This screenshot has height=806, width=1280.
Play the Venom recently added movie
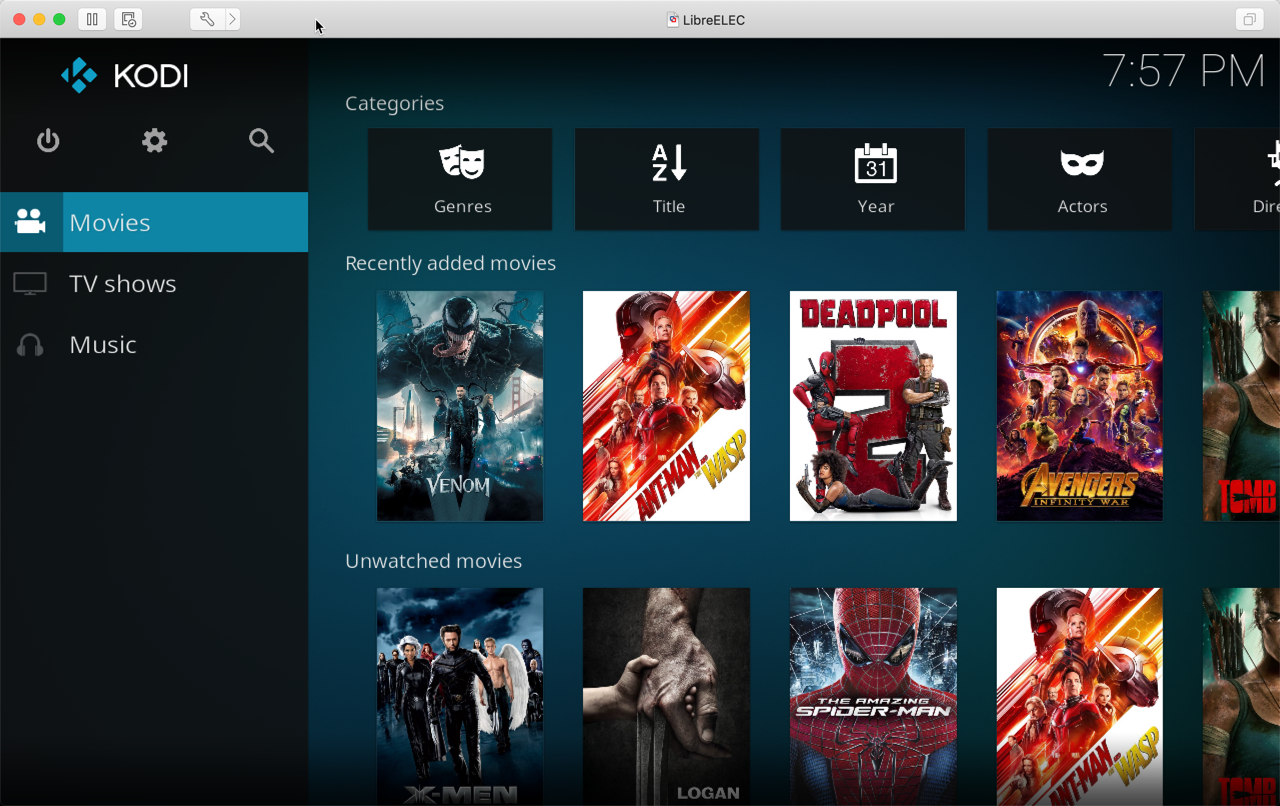click(x=460, y=406)
